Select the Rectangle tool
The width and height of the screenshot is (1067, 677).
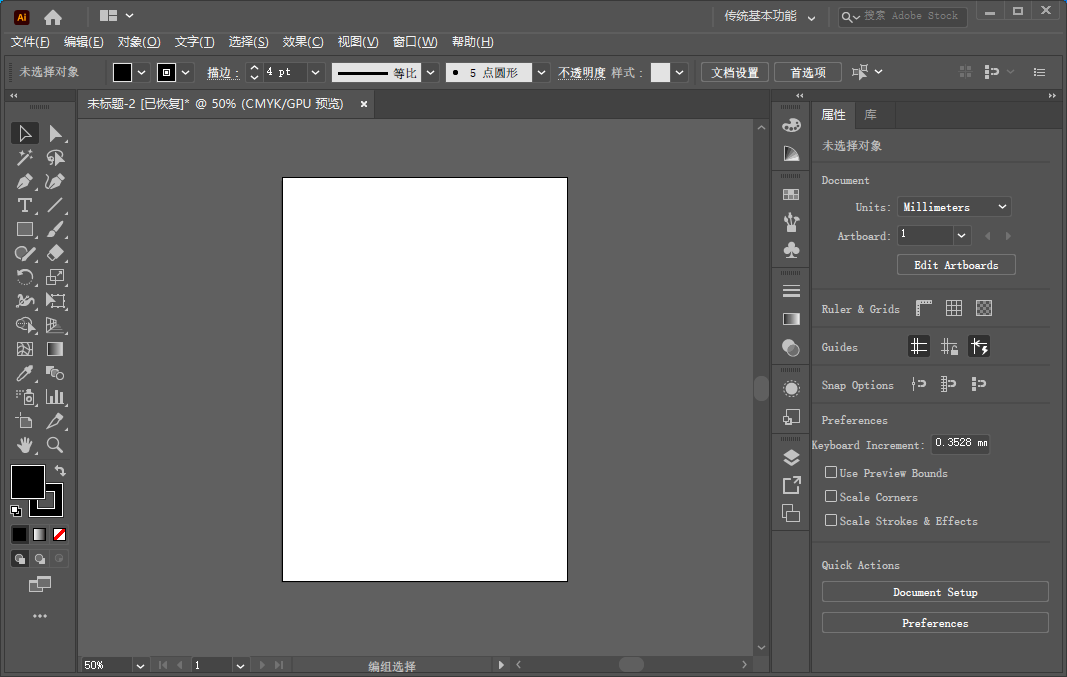(x=25, y=230)
